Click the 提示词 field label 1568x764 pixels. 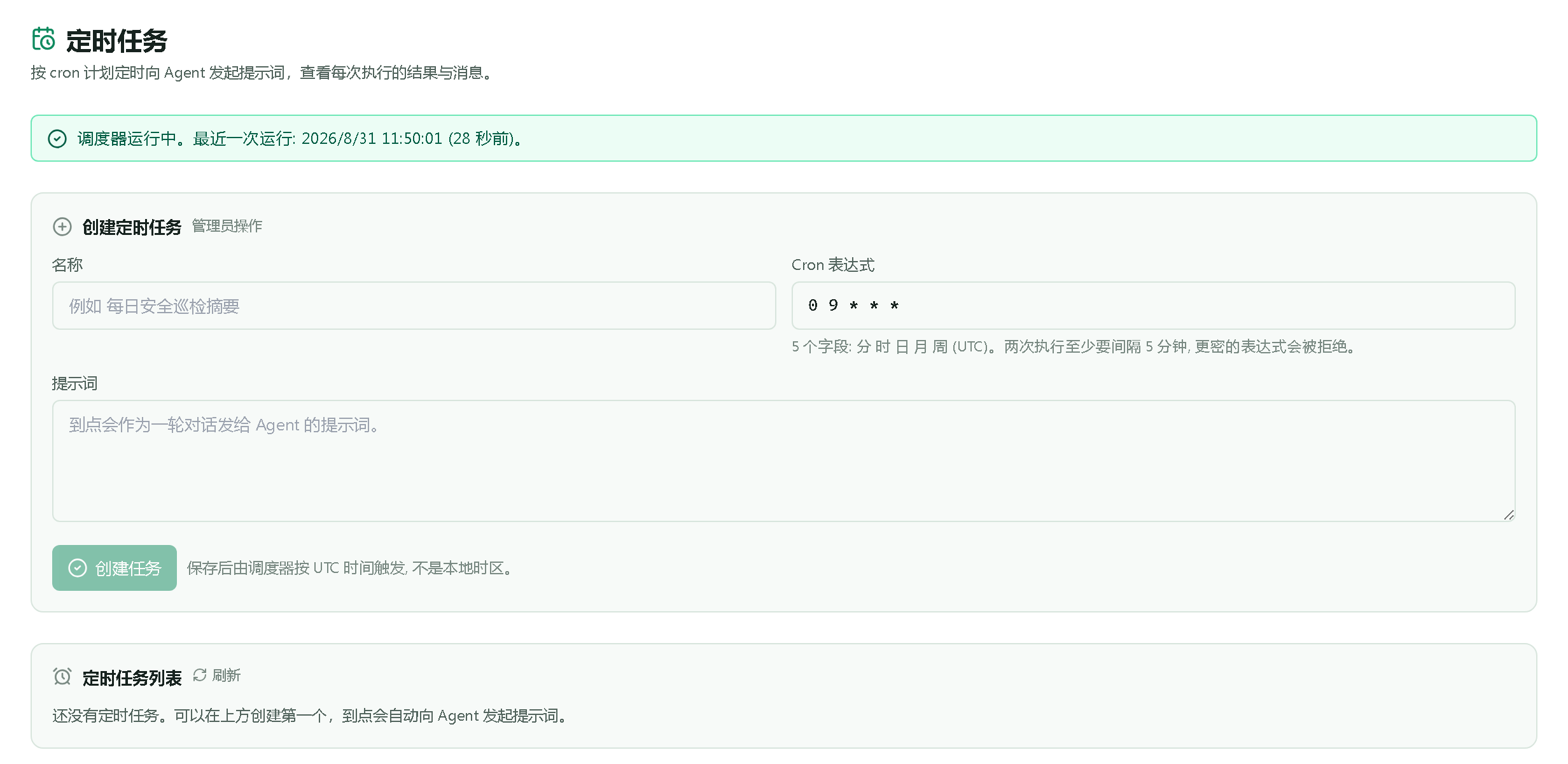click(x=74, y=383)
